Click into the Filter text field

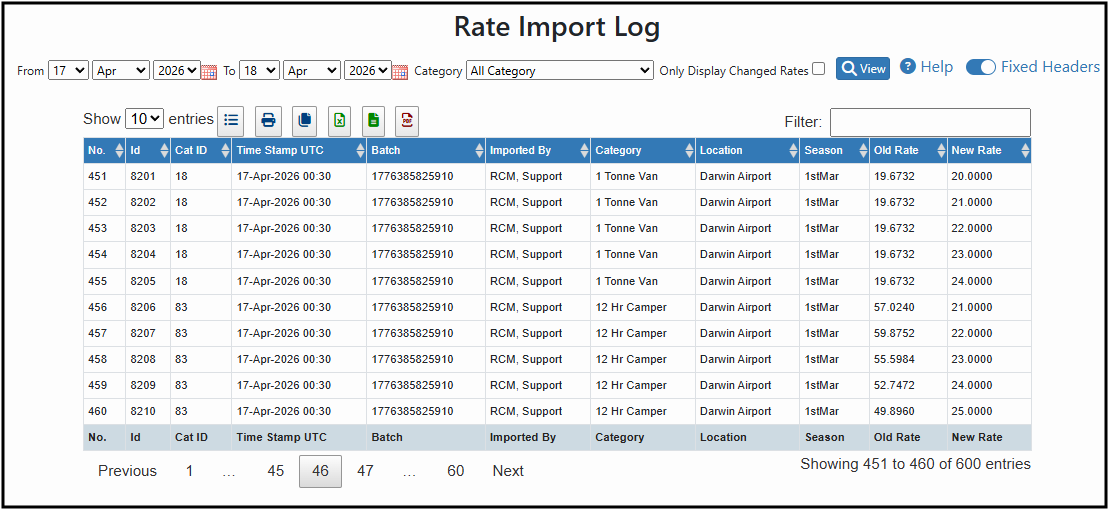(x=930, y=122)
